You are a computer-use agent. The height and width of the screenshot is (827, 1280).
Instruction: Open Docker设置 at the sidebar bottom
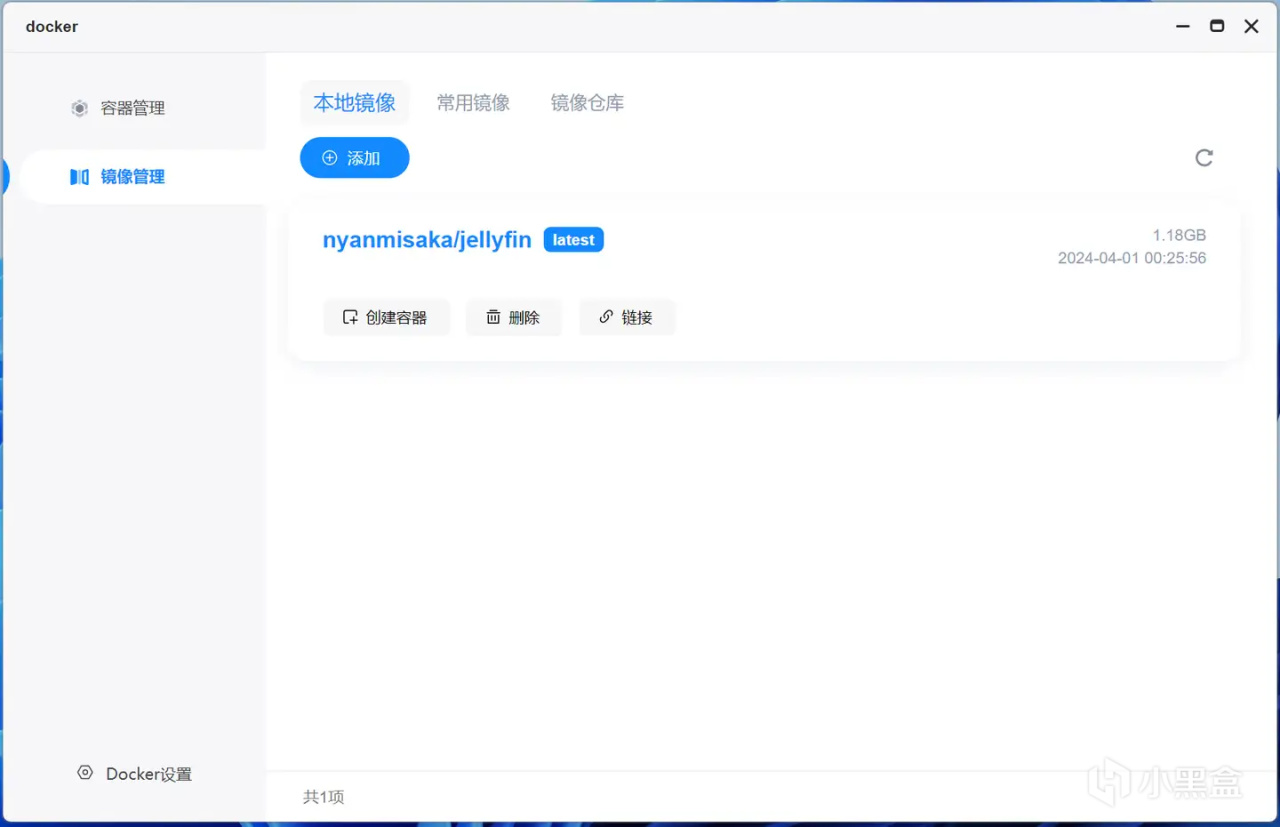pyautogui.click(x=135, y=774)
